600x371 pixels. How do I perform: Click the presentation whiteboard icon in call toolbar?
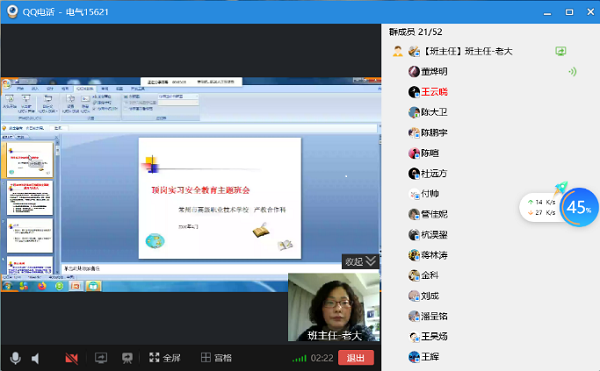coord(127,358)
